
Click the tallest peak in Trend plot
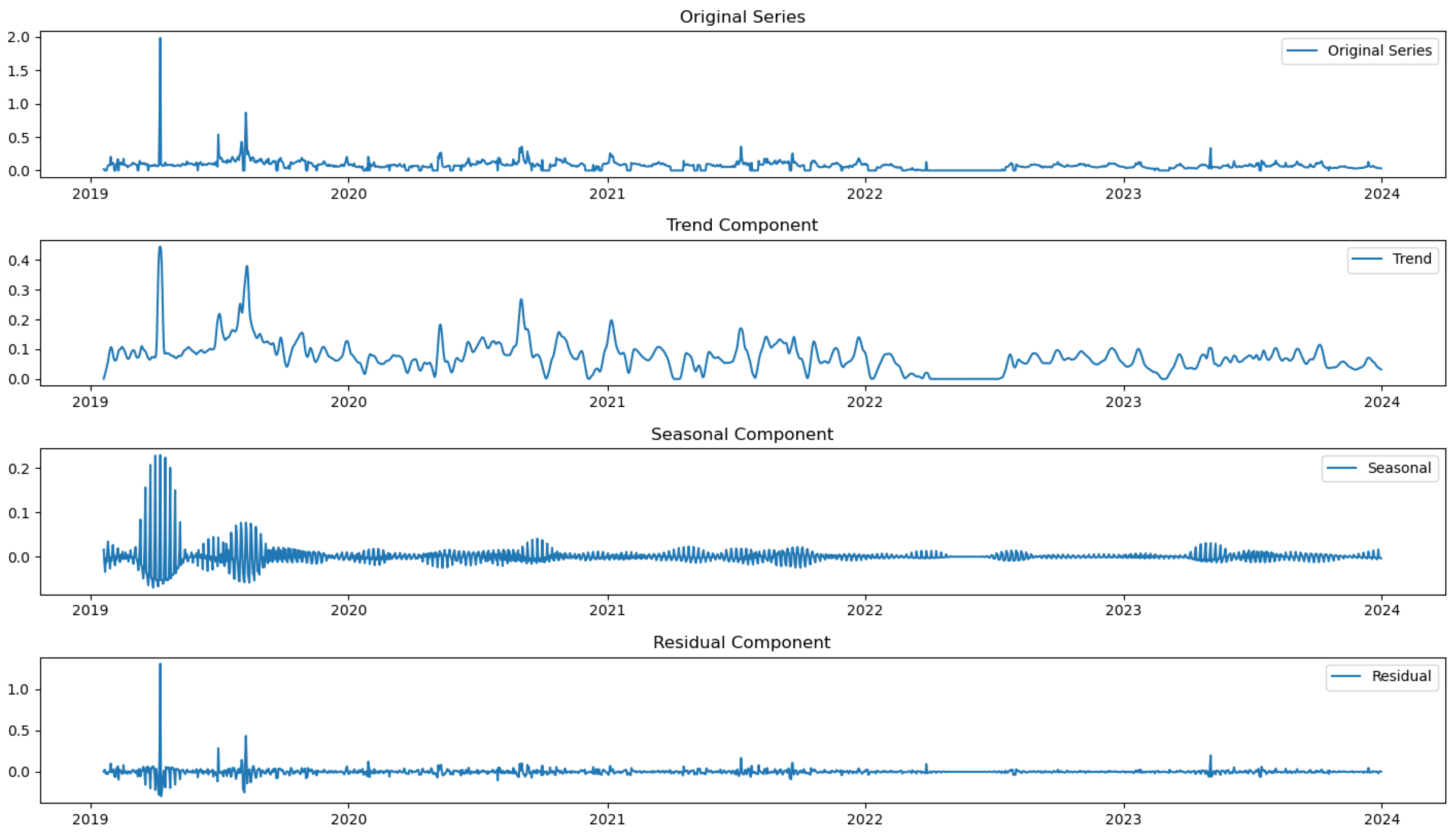160,249
